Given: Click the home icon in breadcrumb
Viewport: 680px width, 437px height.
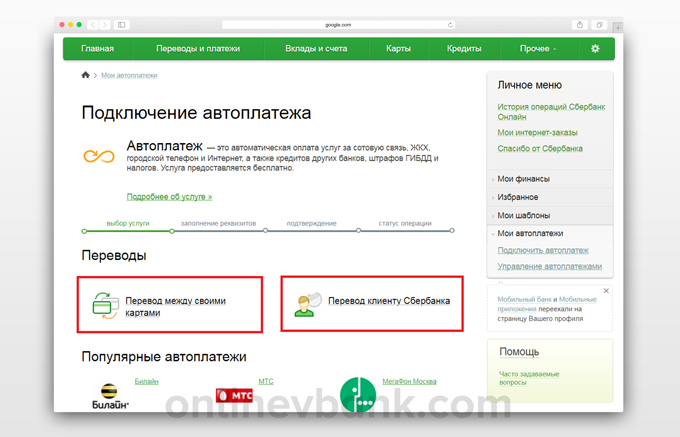Looking at the screenshot, I should pyautogui.click(x=85, y=75).
